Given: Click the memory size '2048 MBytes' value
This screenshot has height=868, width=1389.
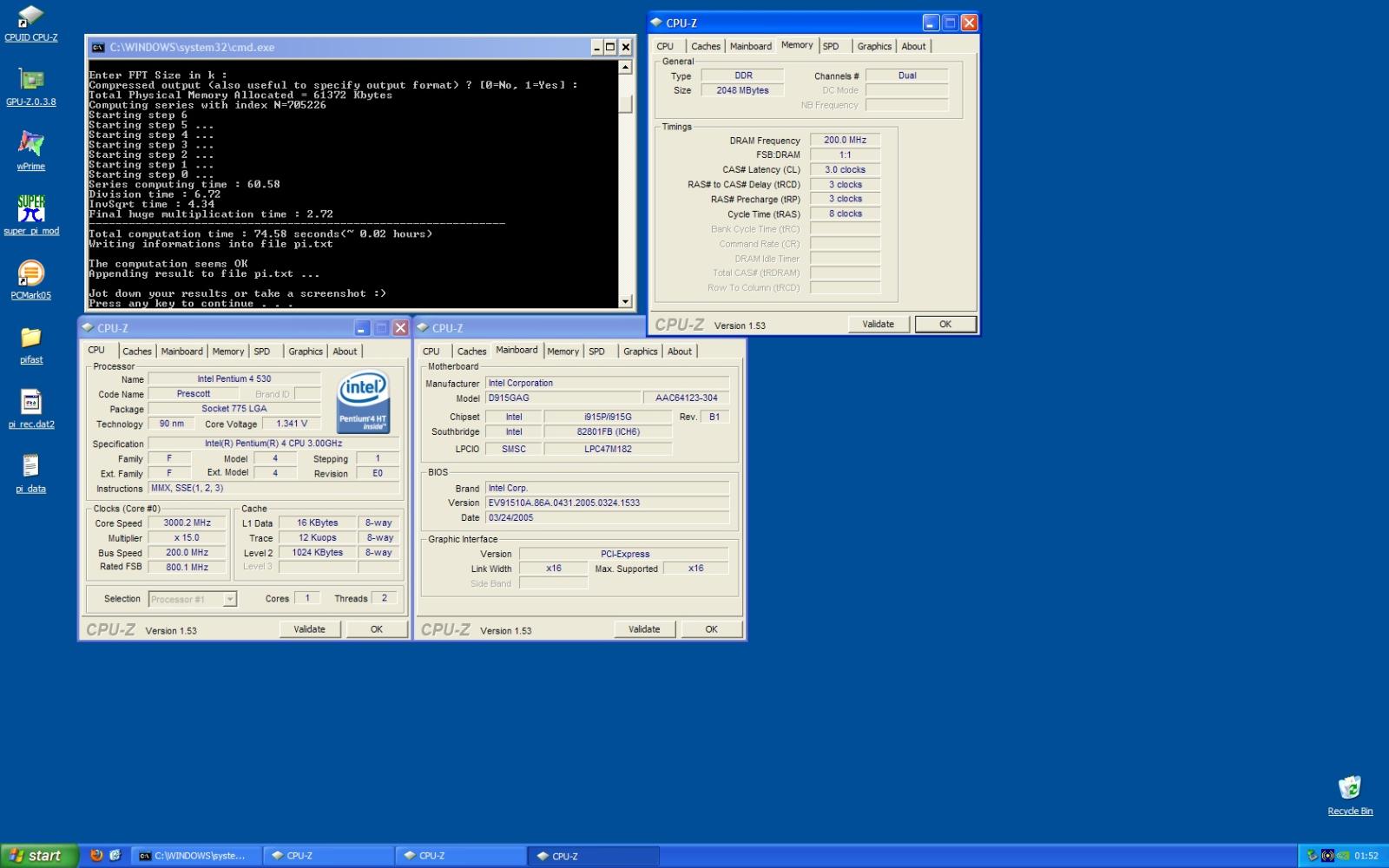Looking at the screenshot, I should click(x=742, y=90).
